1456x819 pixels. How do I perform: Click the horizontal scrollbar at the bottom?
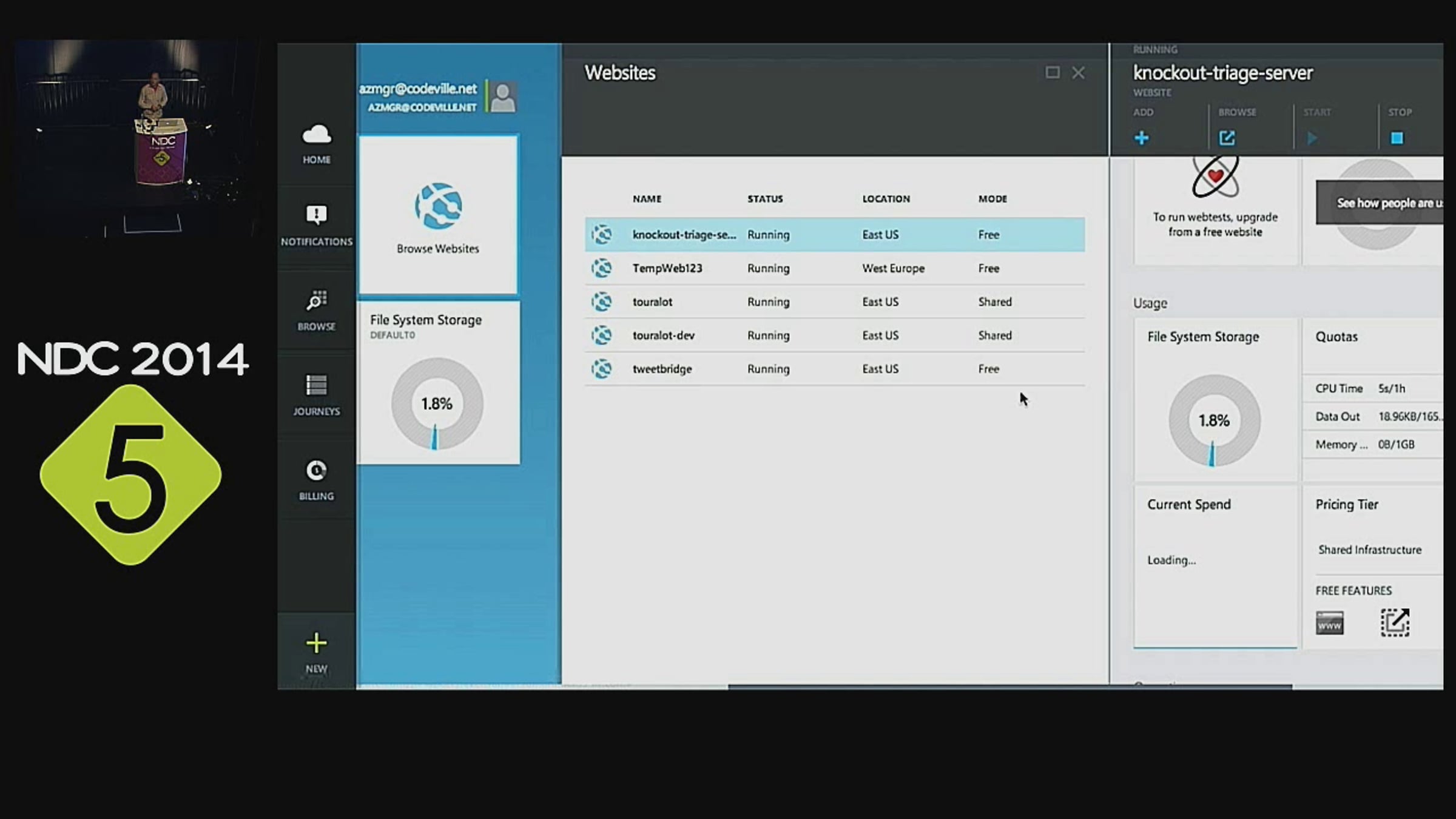[1009, 687]
